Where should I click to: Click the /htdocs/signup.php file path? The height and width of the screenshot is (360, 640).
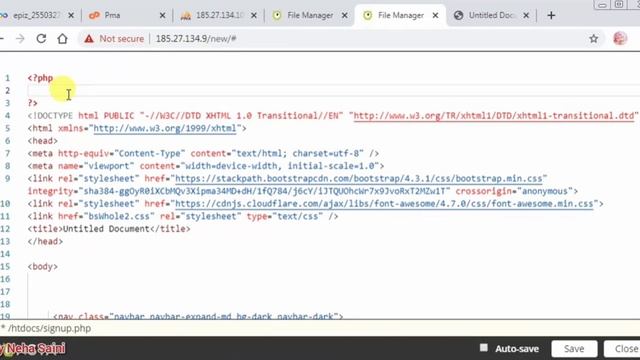pyautogui.click(x=49, y=329)
